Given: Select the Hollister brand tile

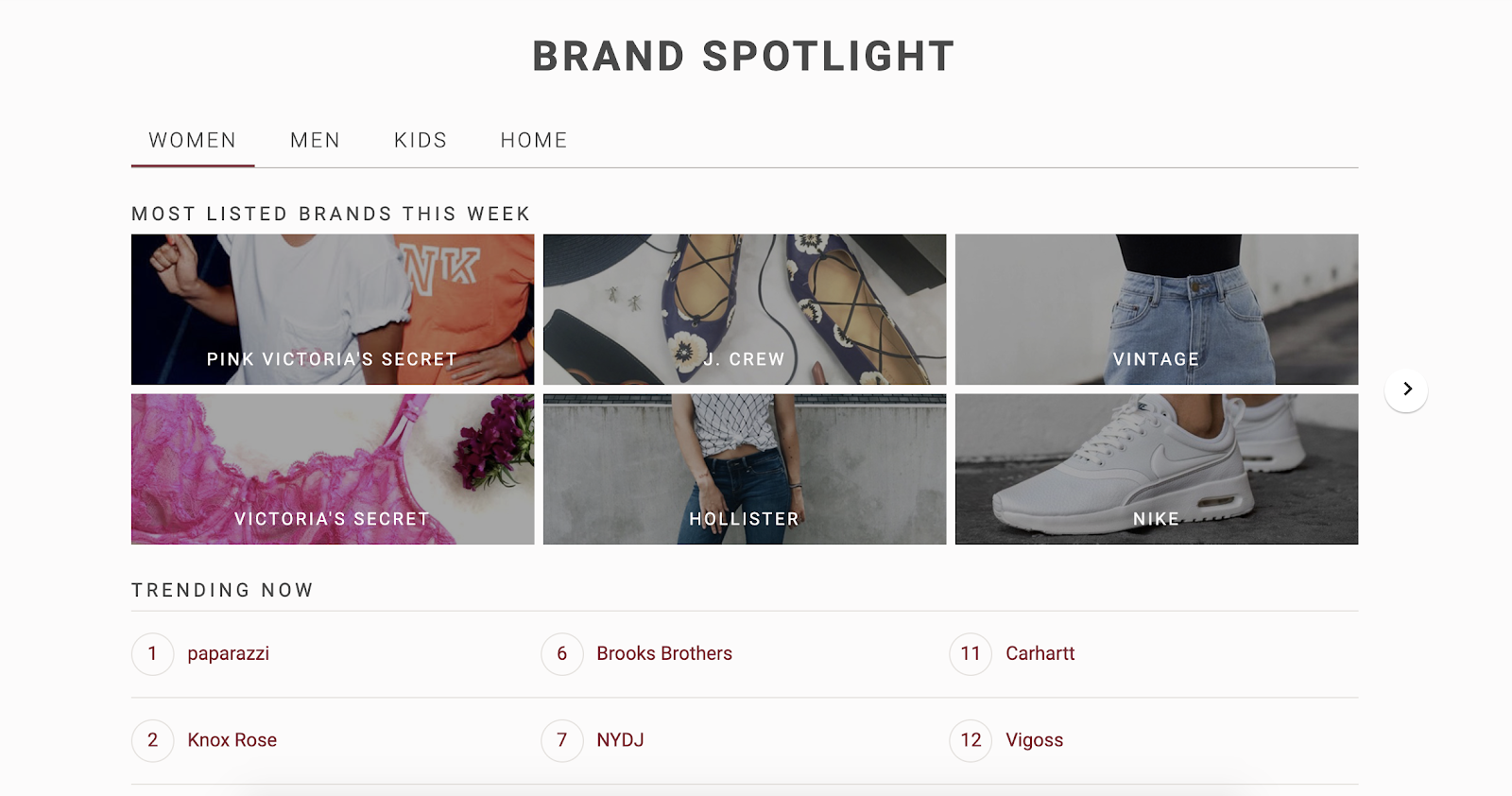Looking at the screenshot, I should tap(745, 469).
